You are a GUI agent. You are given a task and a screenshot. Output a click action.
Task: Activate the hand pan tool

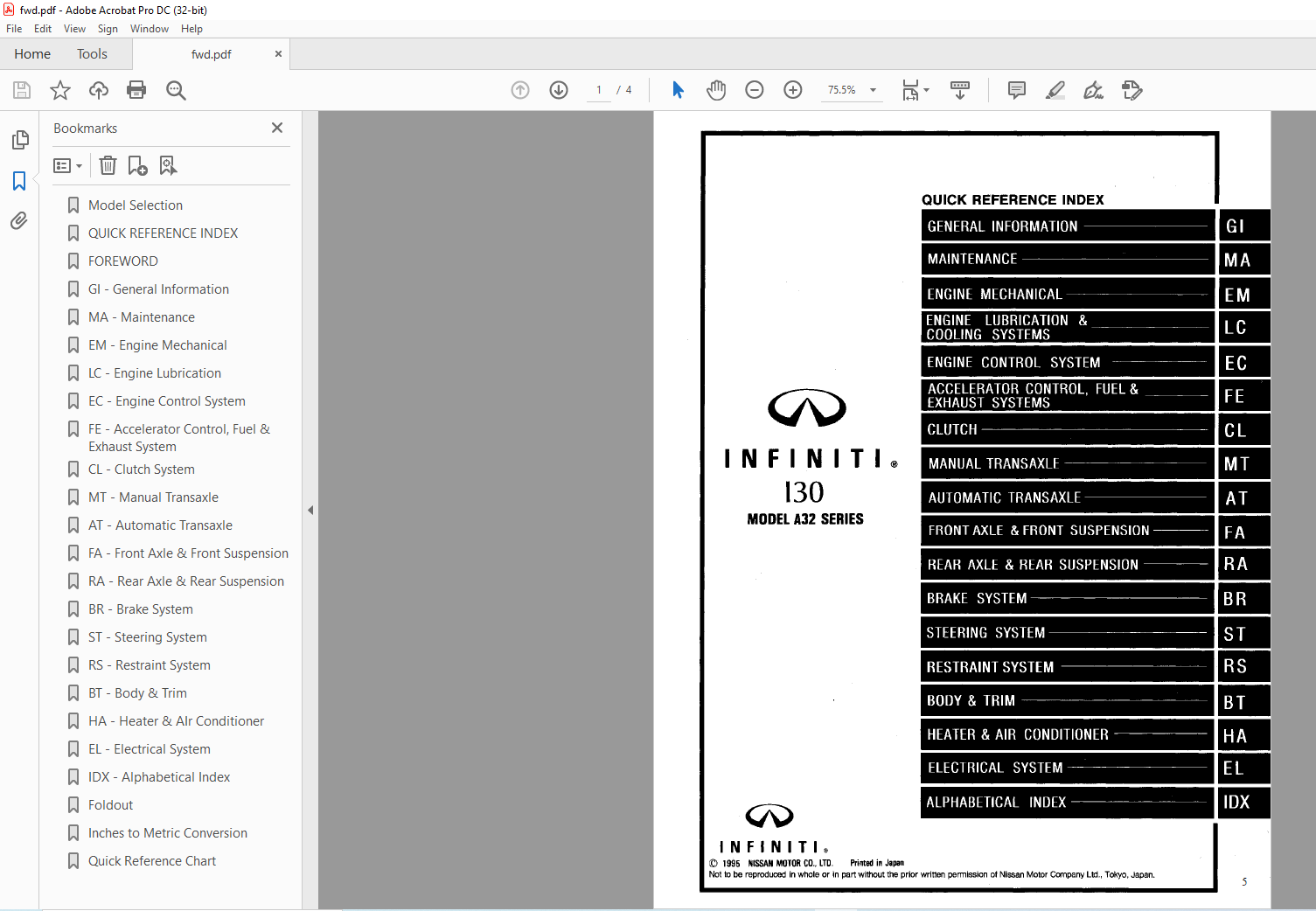pyautogui.click(x=716, y=90)
